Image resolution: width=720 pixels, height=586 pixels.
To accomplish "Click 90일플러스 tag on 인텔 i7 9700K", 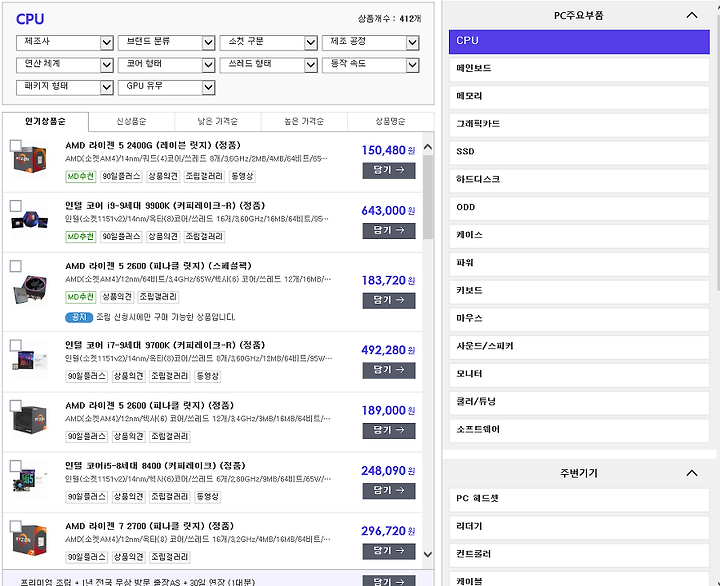I will point(87,376).
